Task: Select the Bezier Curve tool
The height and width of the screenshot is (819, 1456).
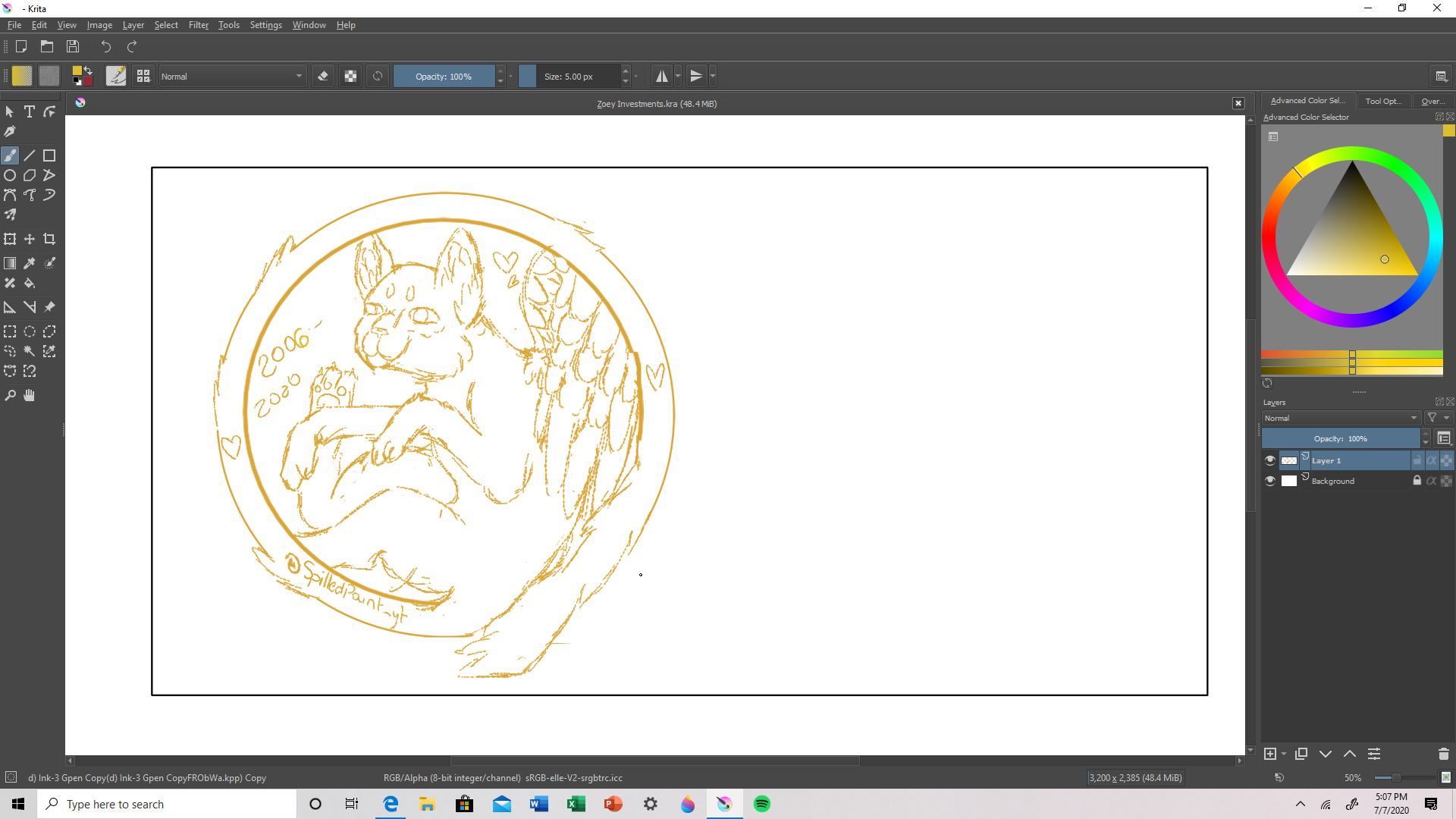Action: point(10,195)
